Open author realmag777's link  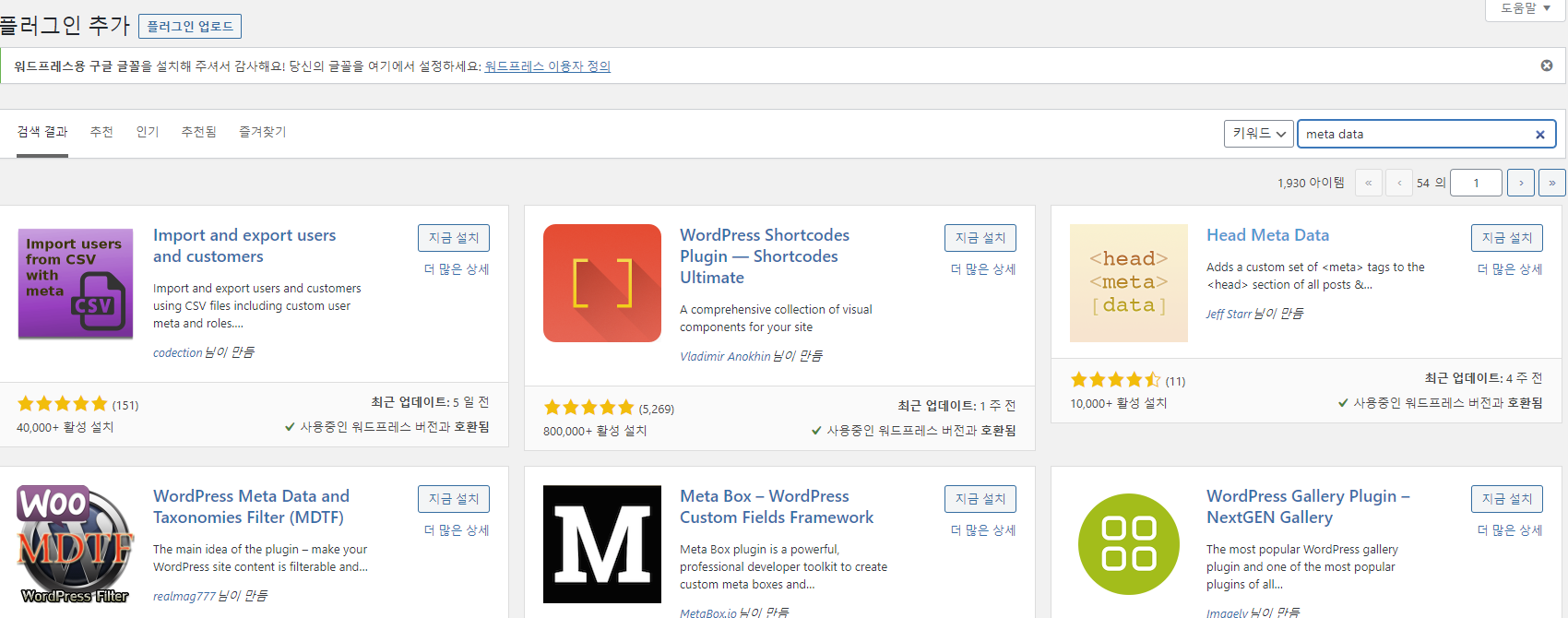point(184,596)
